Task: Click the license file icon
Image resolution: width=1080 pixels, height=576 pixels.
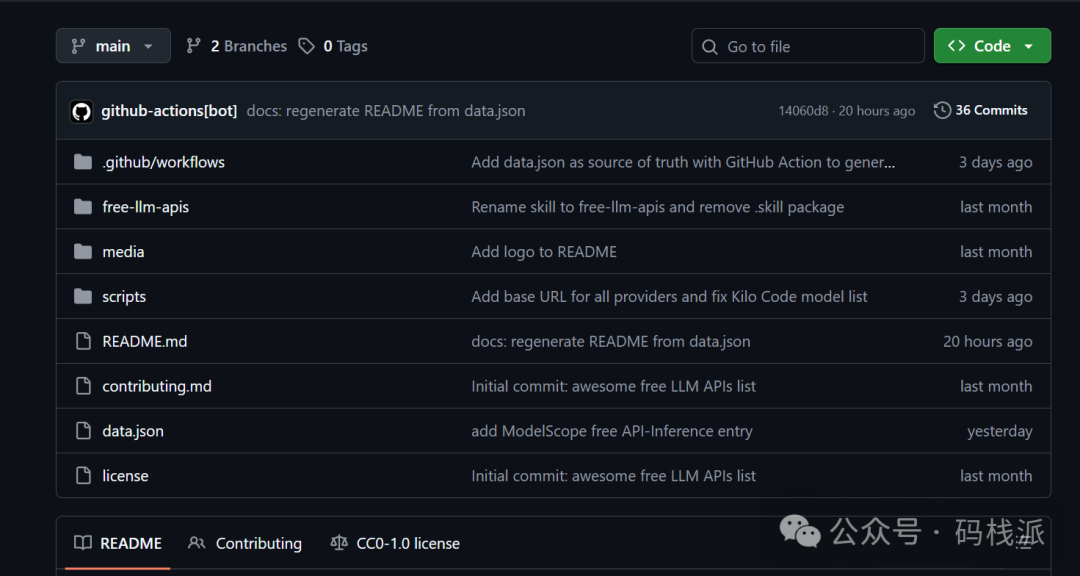Action: tap(83, 476)
